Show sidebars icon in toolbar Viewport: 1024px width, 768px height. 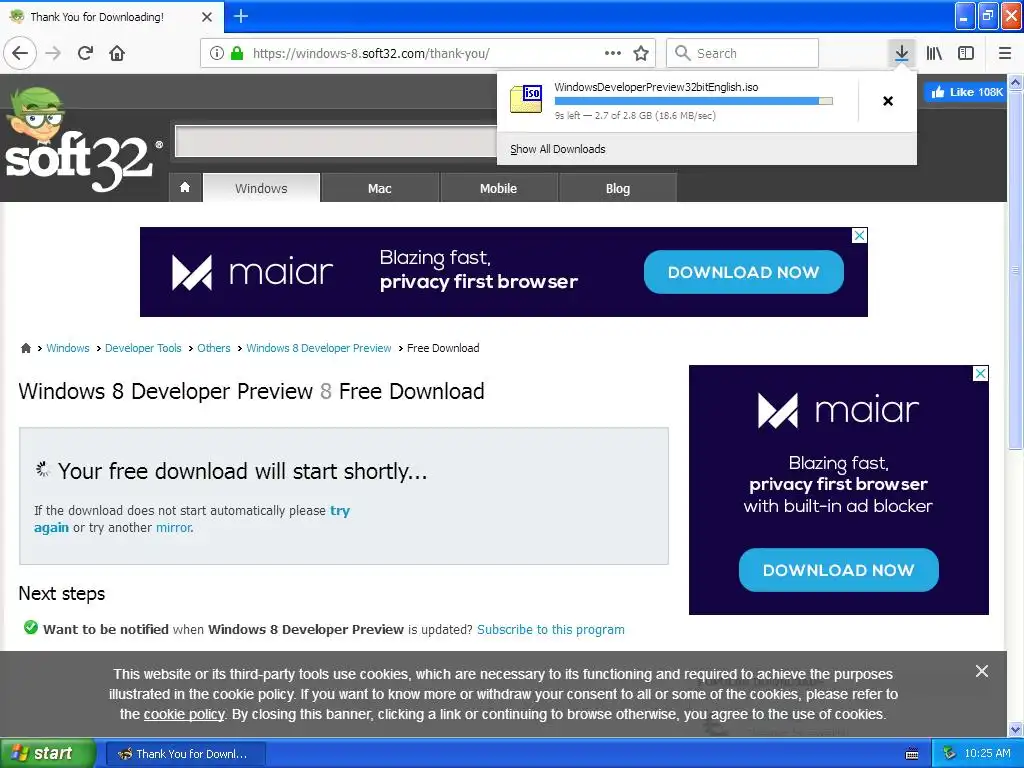pos(966,53)
